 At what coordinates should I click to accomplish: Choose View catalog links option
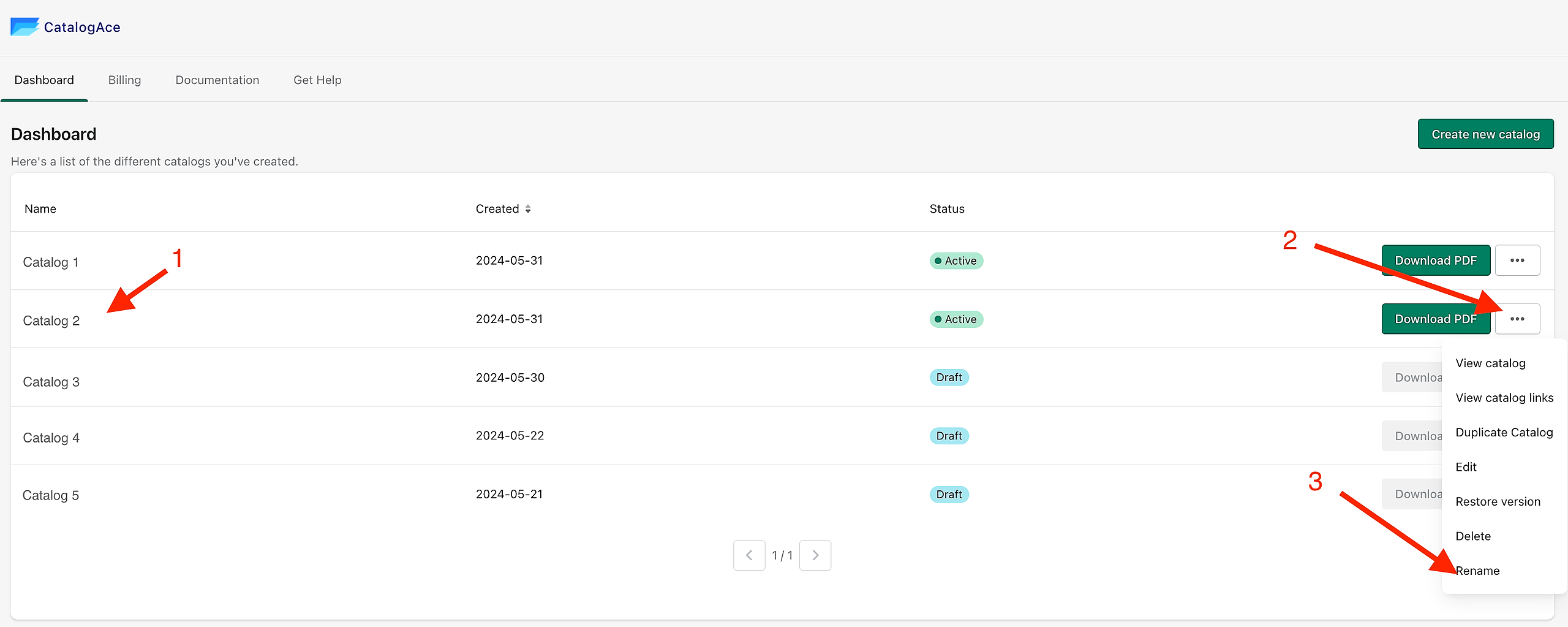pyautogui.click(x=1504, y=398)
